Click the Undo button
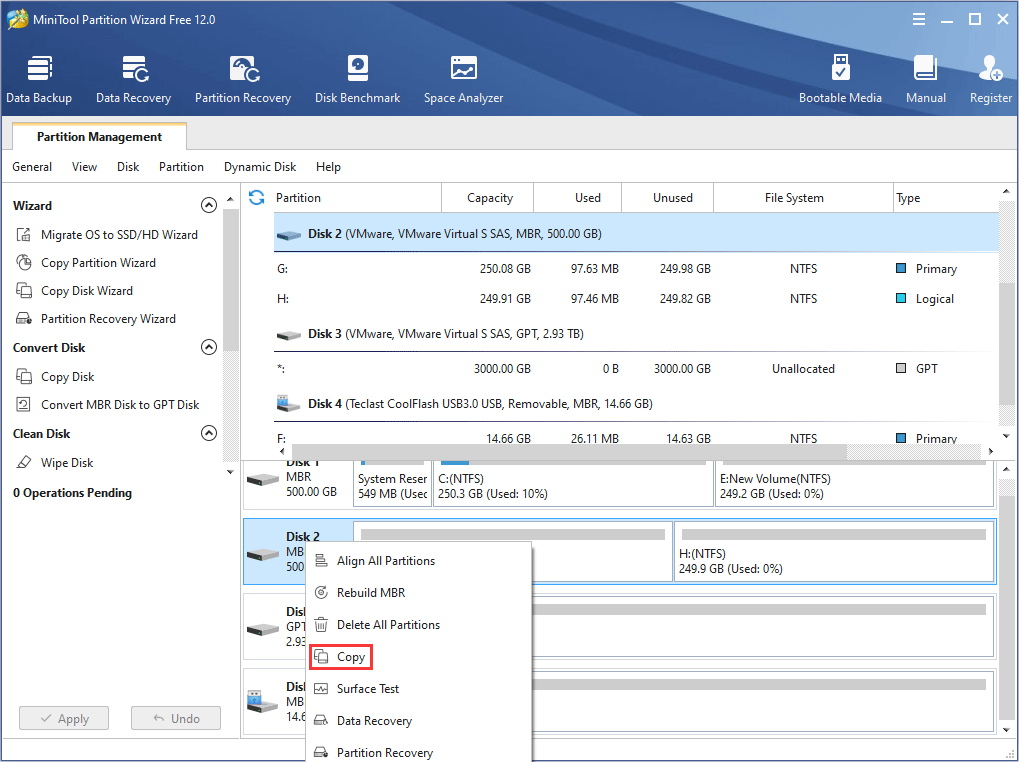1019x762 pixels. tap(175, 718)
